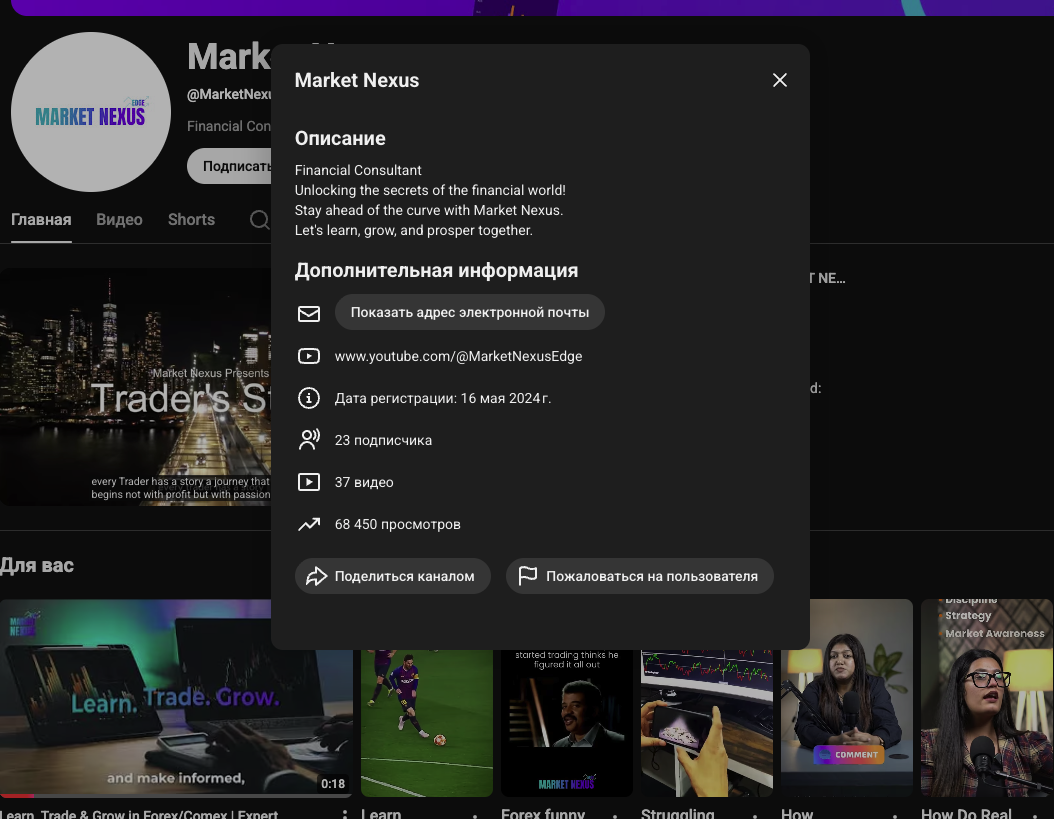The height and width of the screenshot is (819, 1054).
Task: Click the Financial Consultant description line in dialog
Action: 358,170
